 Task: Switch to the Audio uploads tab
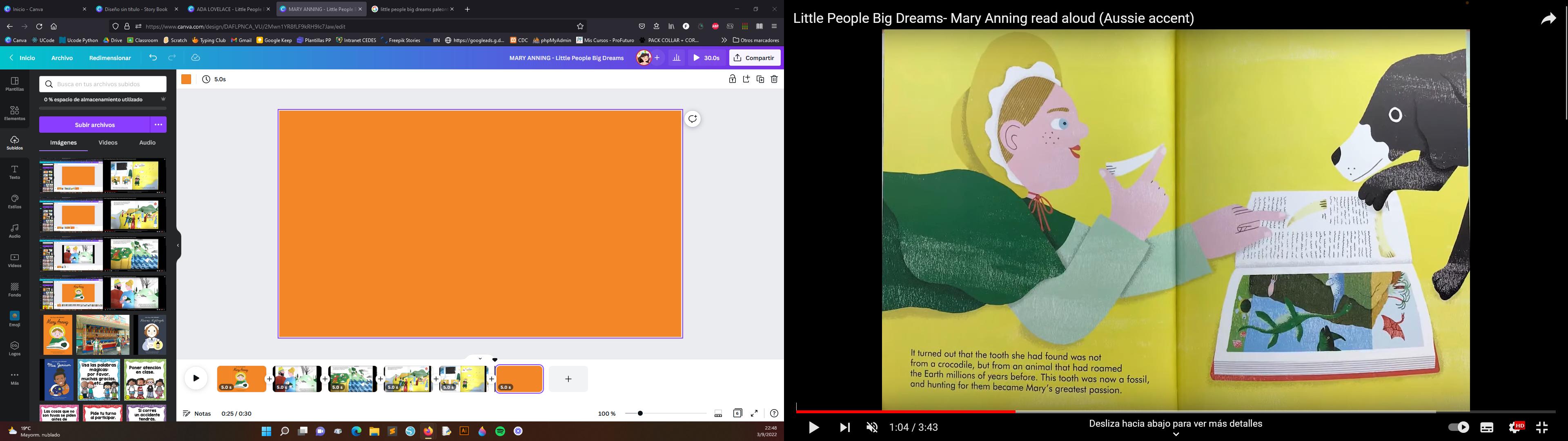(x=147, y=143)
